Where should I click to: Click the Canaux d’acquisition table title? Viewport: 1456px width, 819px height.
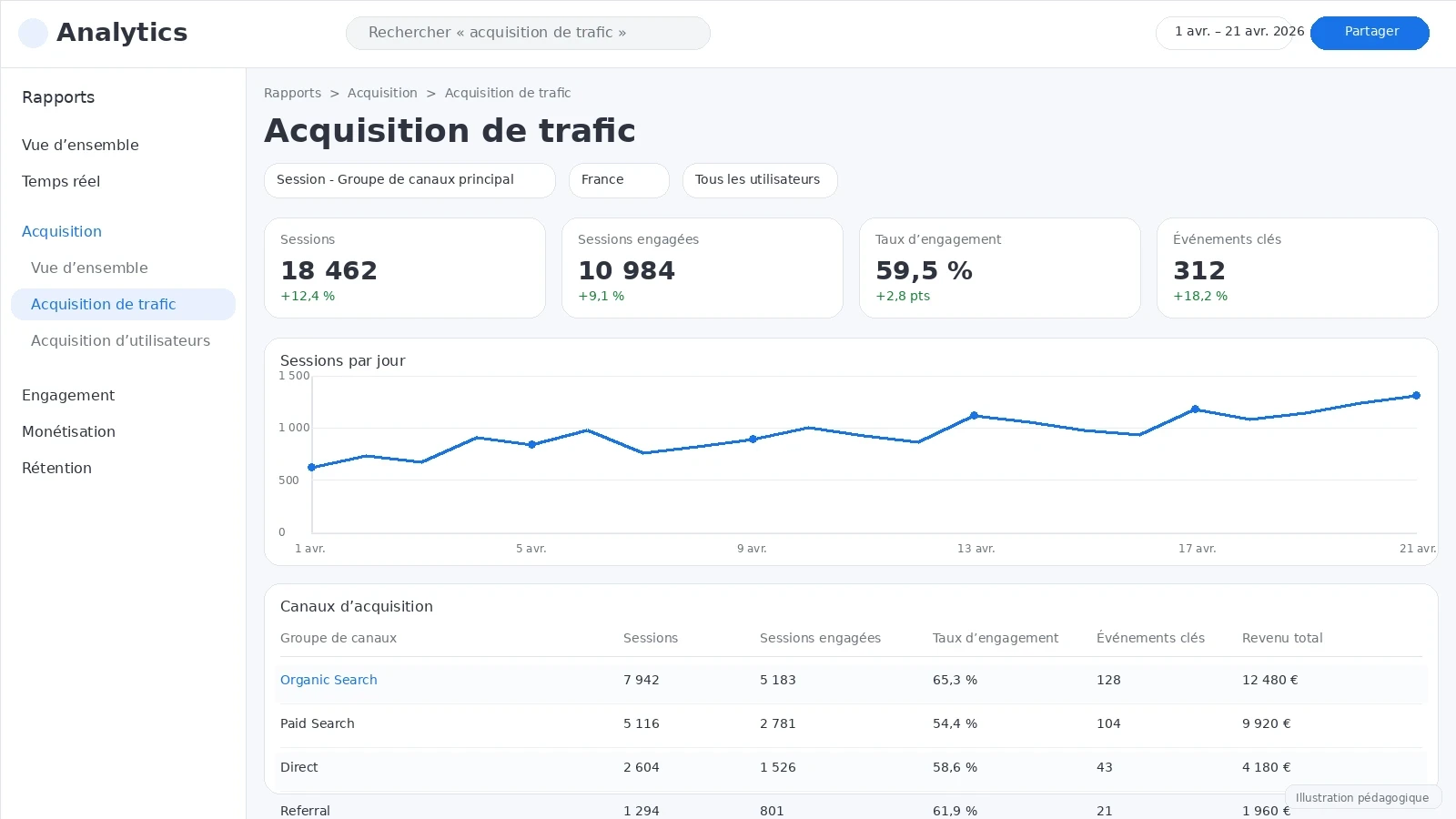(x=357, y=606)
